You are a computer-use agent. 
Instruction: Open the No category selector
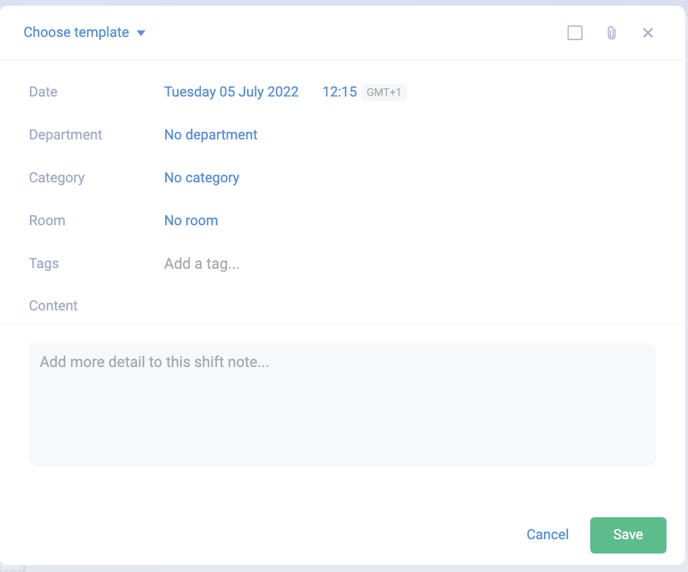coord(201,178)
